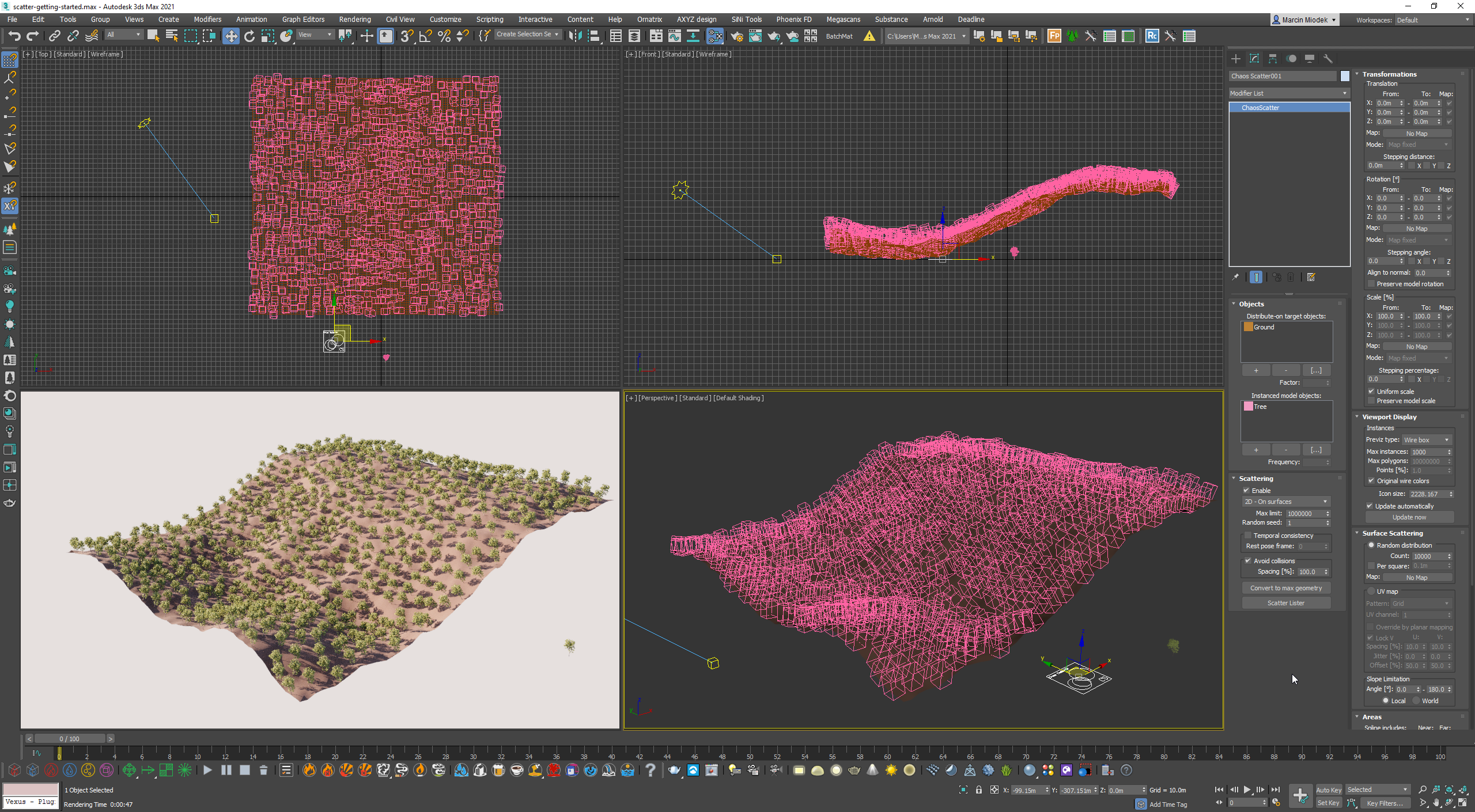Click the Rc toolbar icon
Image resolution: width=1475 pixels, height=812 pixels.
click(x=1152, y=36)
